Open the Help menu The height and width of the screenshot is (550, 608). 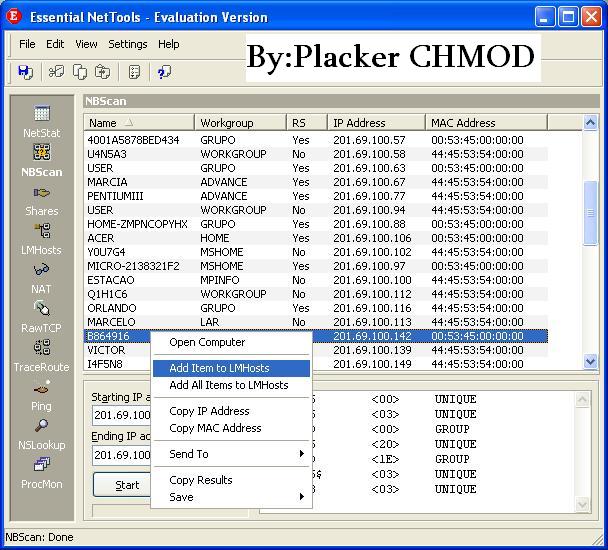pyautogui.click(x=168, y=44)
